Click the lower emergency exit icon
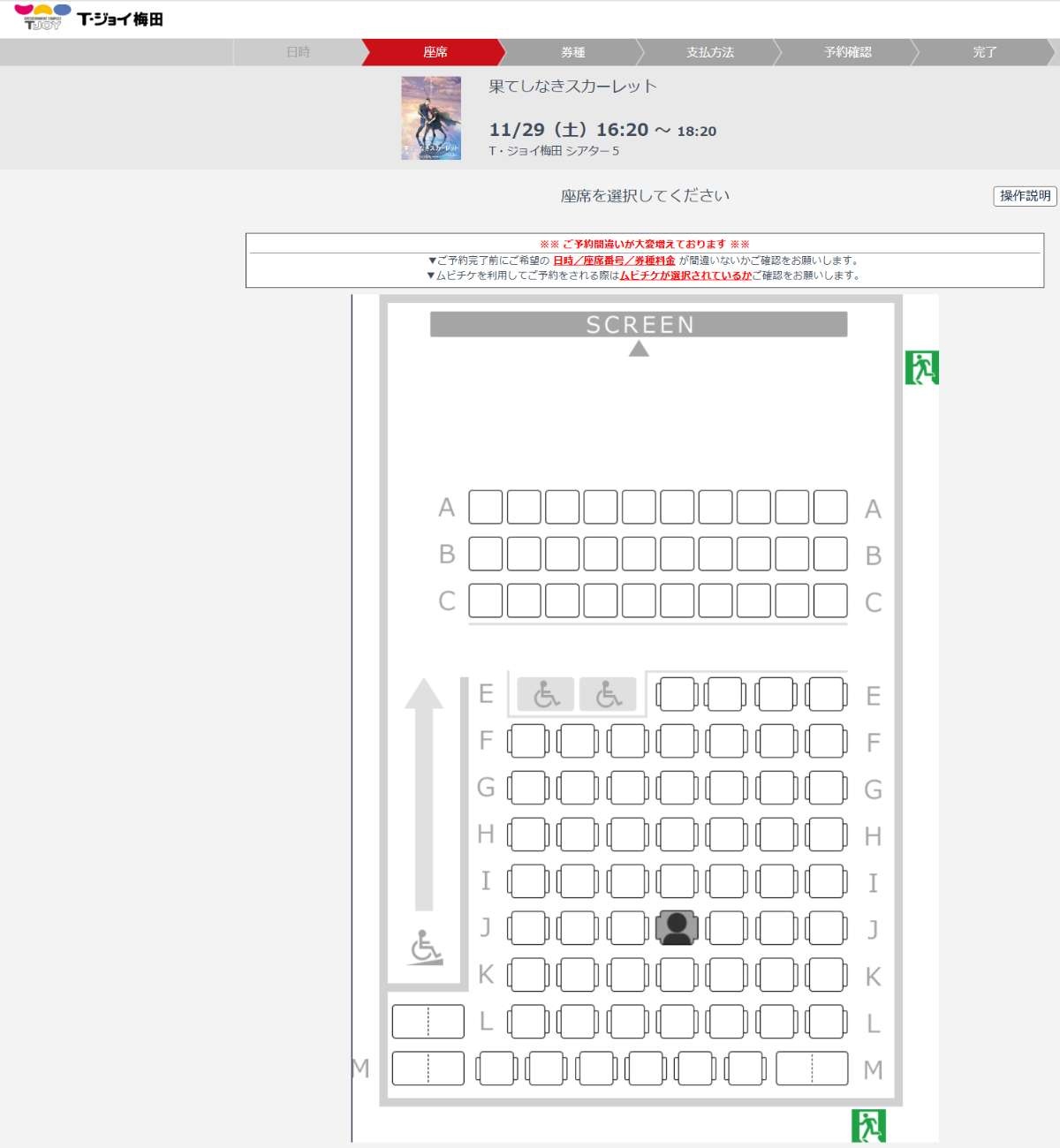The height and width of the screenshot is (1148, 1060). [868, 1126]
